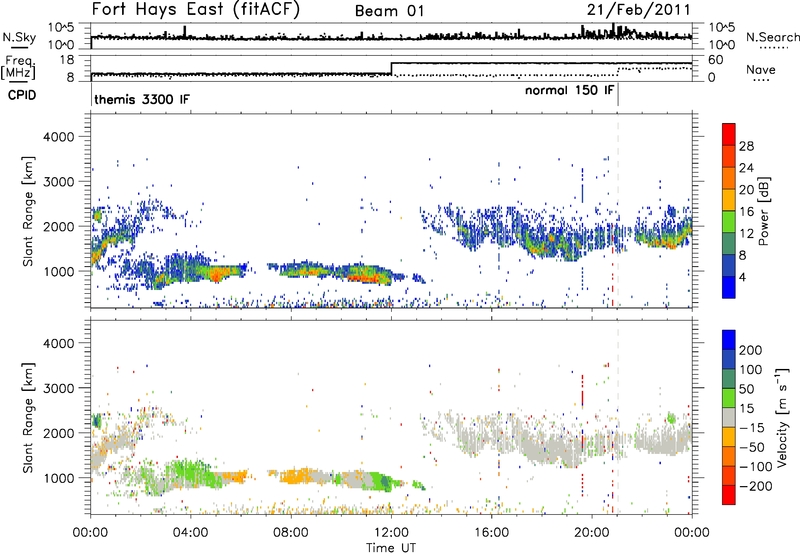This screenshot has height=554, width=800.
Task: Click the power panel 'Slant Range [km]' label
Action: pos(28,211)
